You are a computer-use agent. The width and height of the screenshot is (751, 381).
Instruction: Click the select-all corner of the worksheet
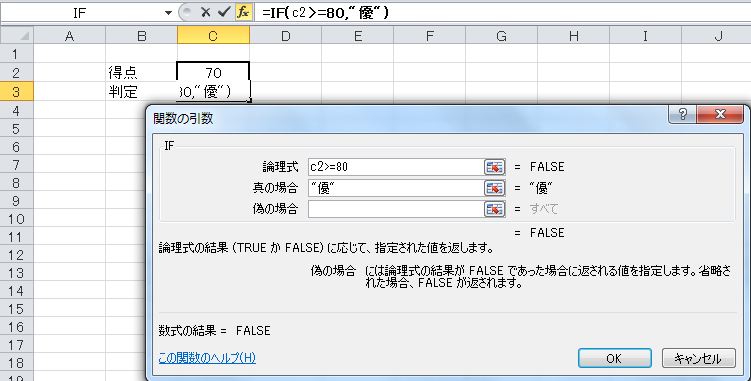click(x=17, y=35)
